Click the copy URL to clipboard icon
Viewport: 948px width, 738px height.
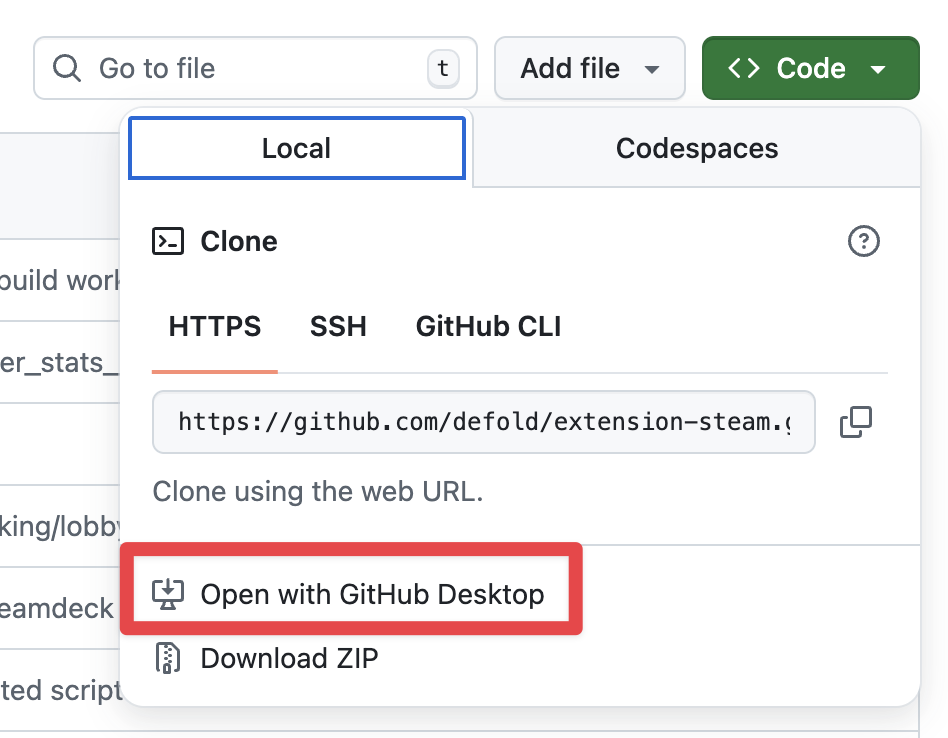855,422
